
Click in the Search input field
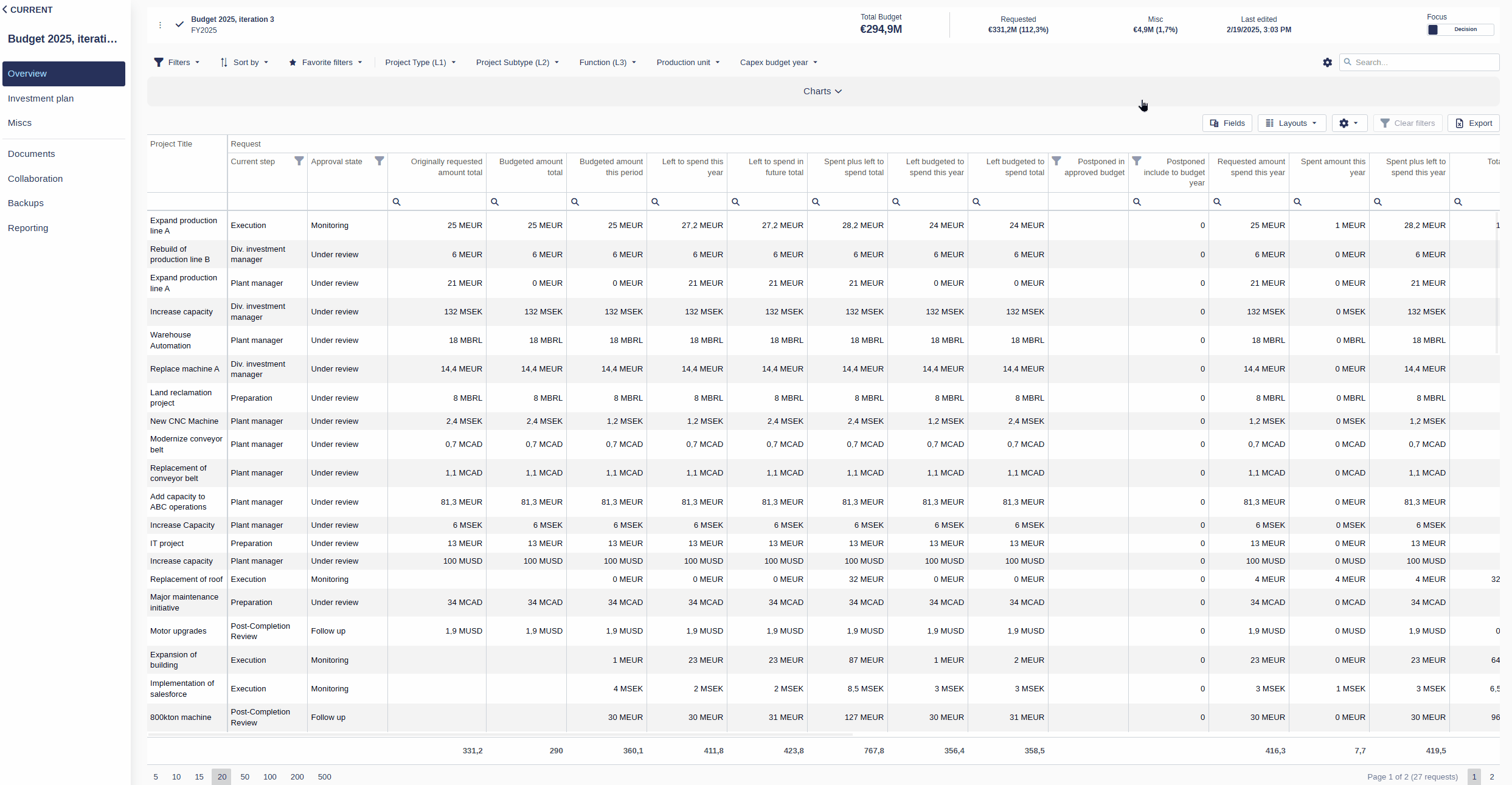[1419, 63]
